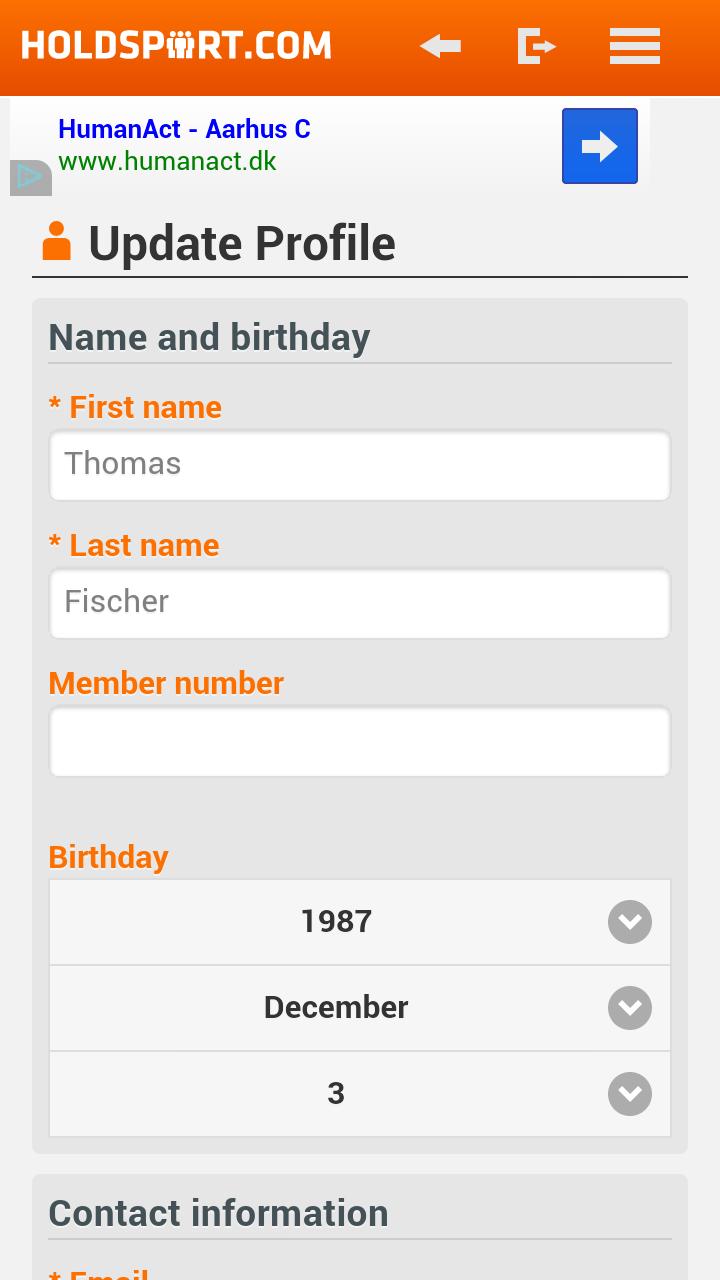Tap the Update Profile heading

tap(242, 243)
